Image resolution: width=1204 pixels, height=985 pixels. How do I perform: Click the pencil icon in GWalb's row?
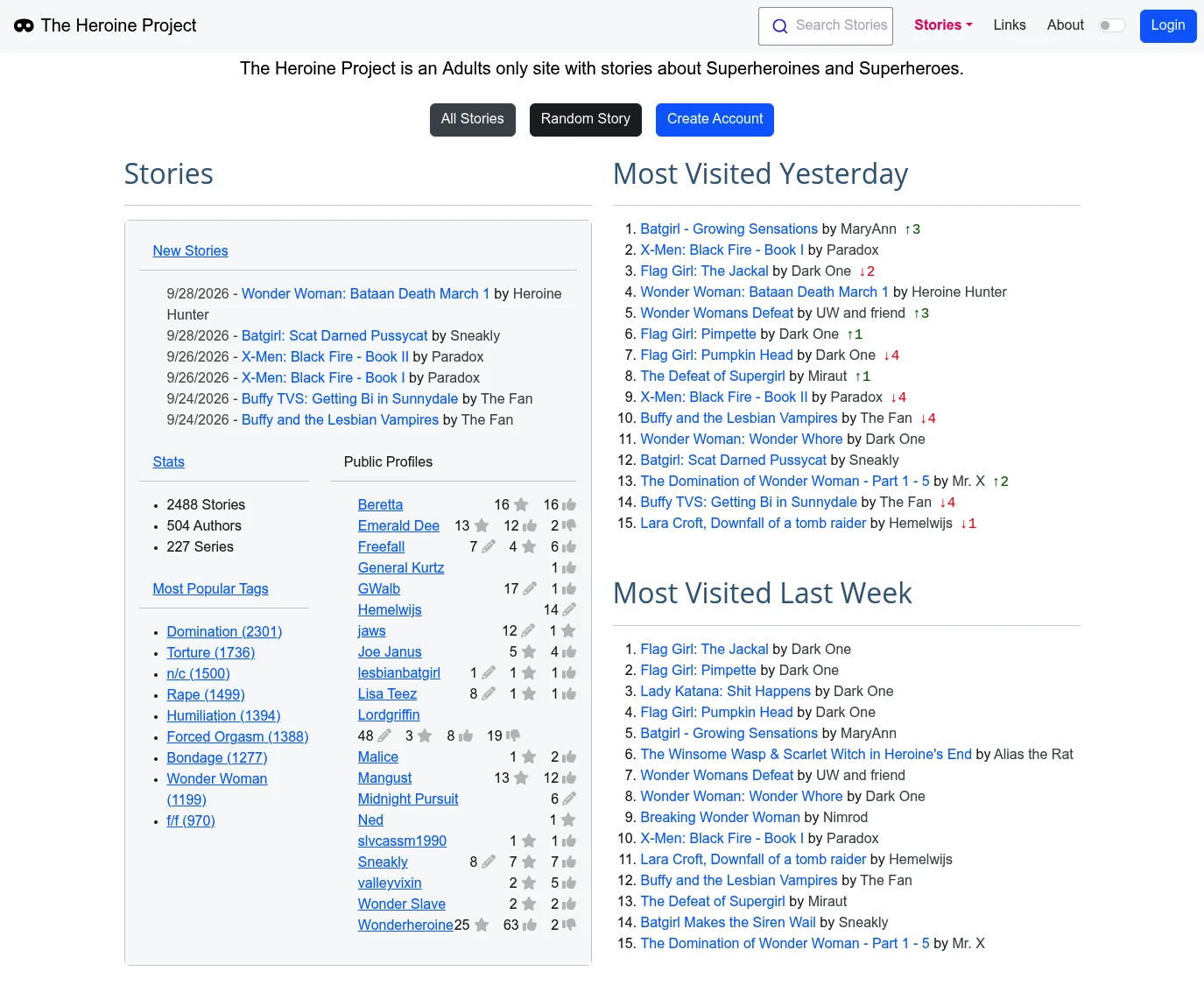click(530, 589)
